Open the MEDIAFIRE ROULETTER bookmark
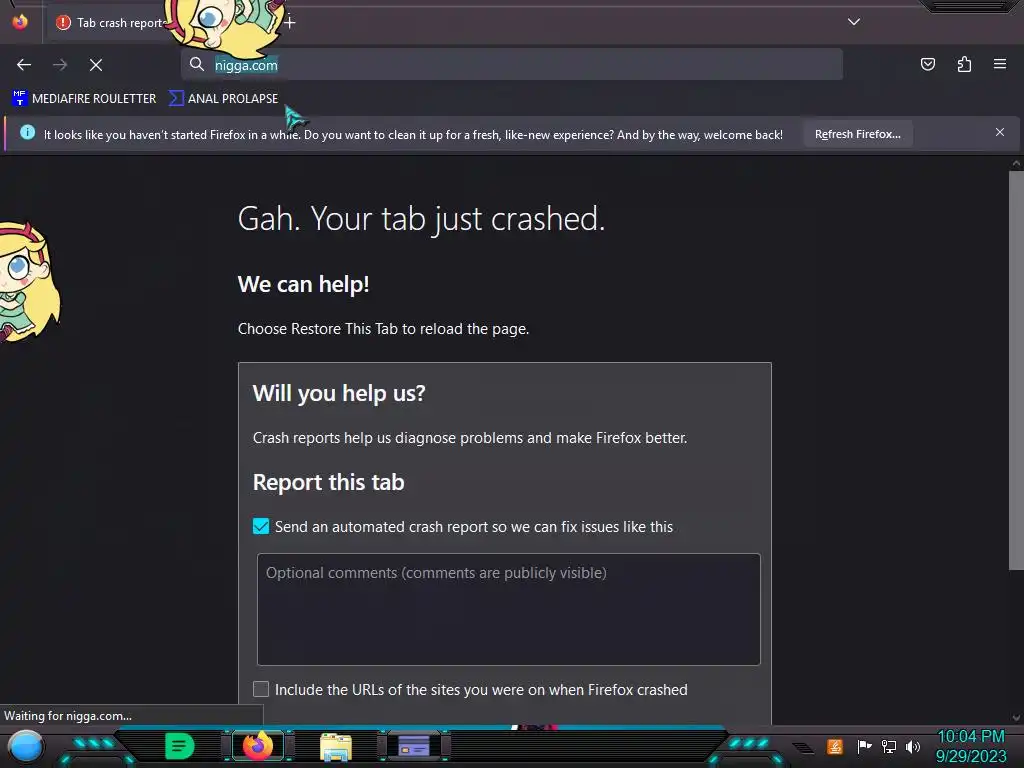The width and height of the screenshot is (1024, 768). click(84, 99)
